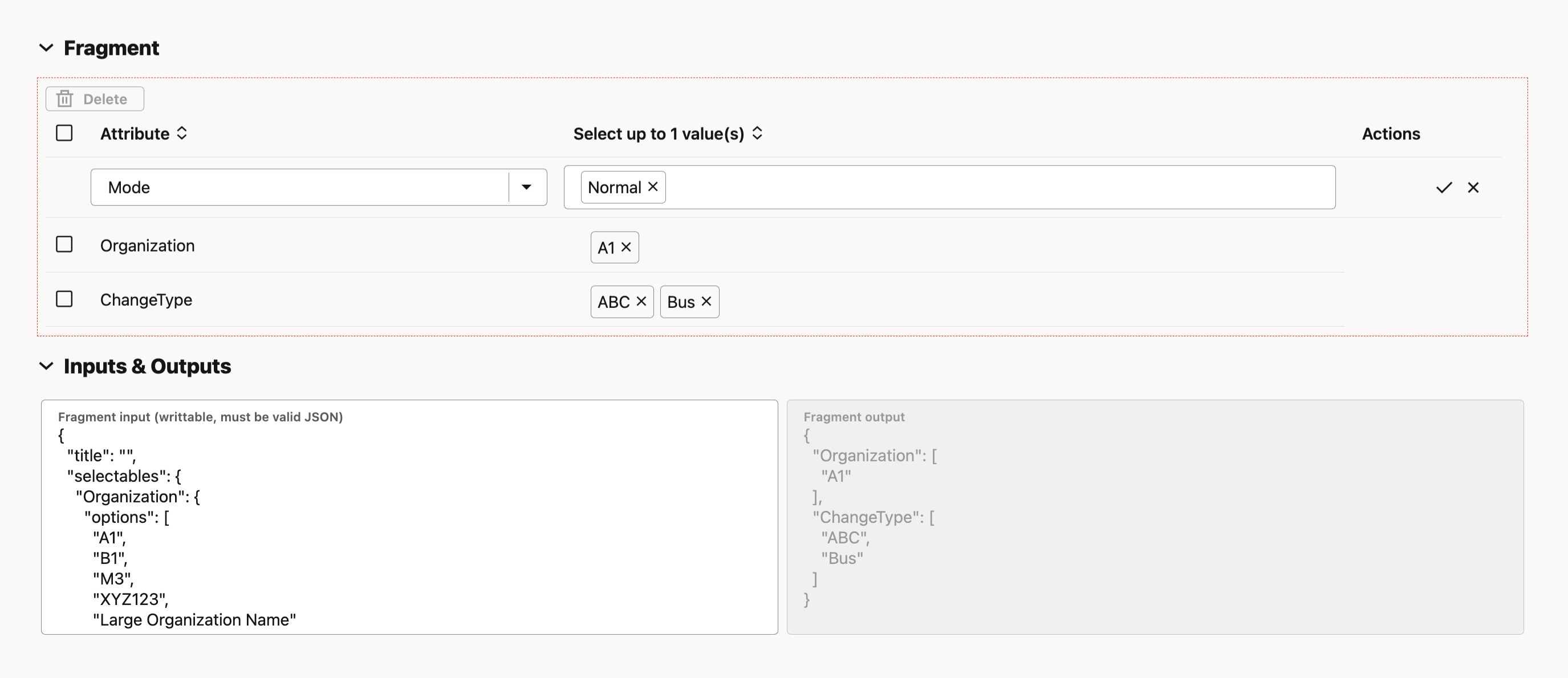Remove the A1 organization tag
This screenshot has height=678, width=1568.
pyautogui.click(x=625, y=247)
